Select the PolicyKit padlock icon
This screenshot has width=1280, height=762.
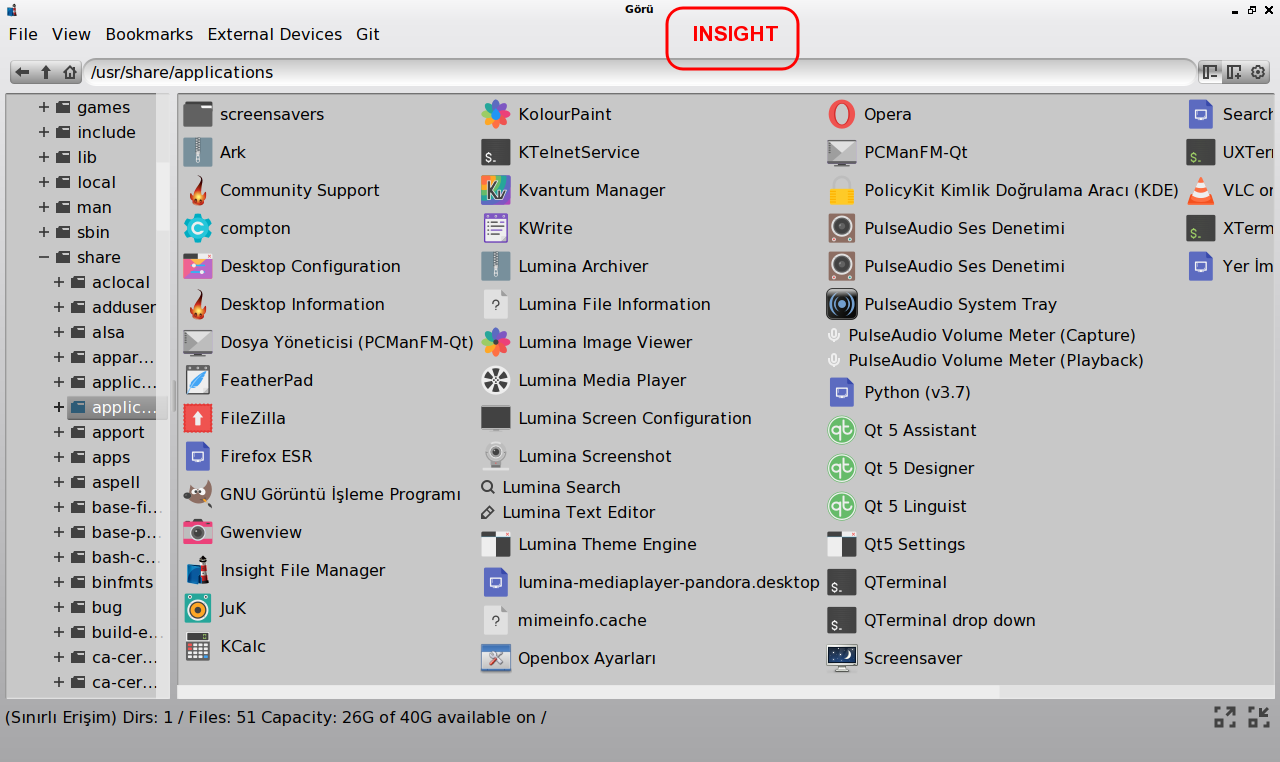pyautogui.click(x=842, y=190)
